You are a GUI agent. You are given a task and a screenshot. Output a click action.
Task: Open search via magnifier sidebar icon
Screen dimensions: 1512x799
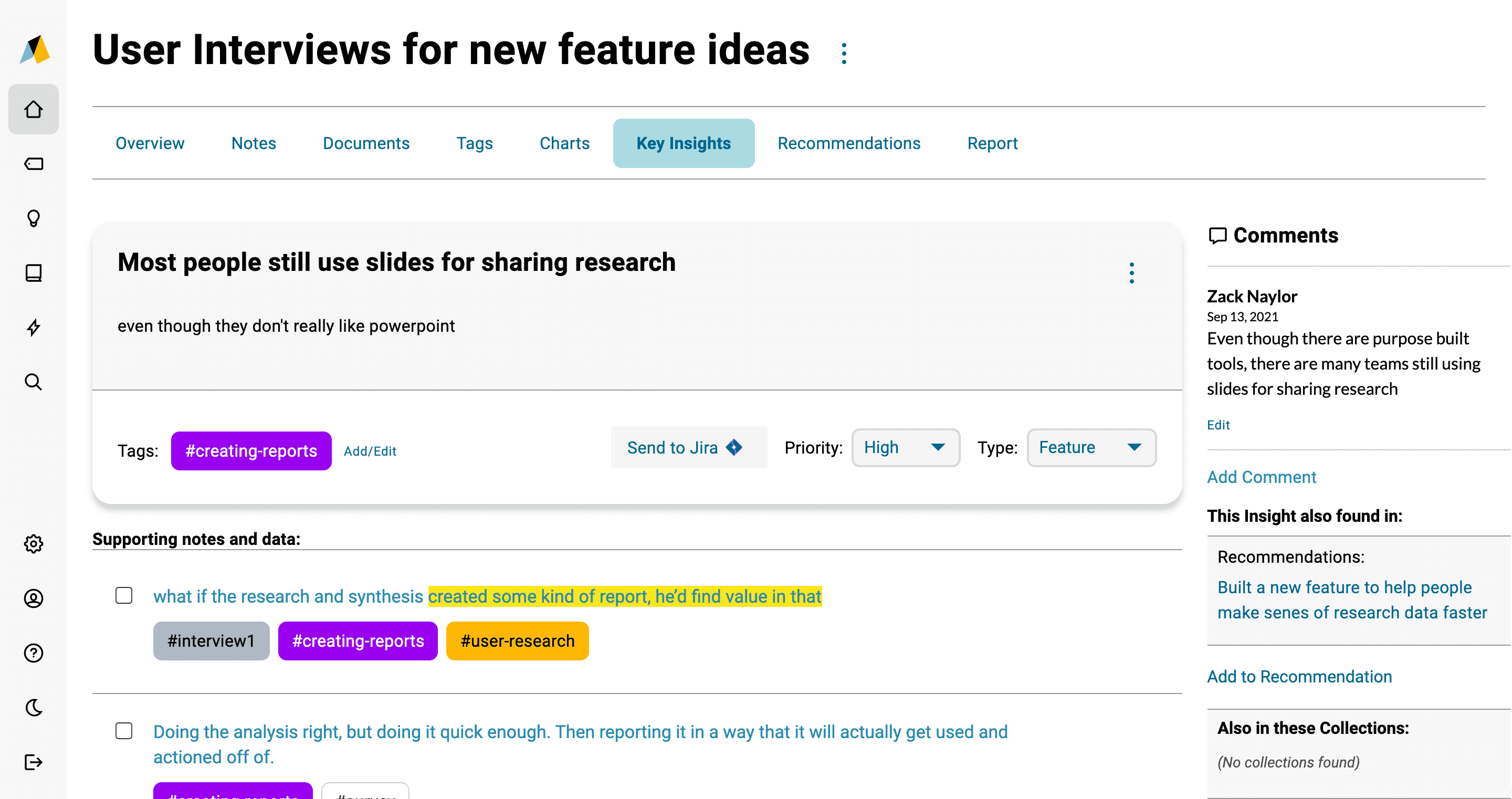click(x=34, y=382)
